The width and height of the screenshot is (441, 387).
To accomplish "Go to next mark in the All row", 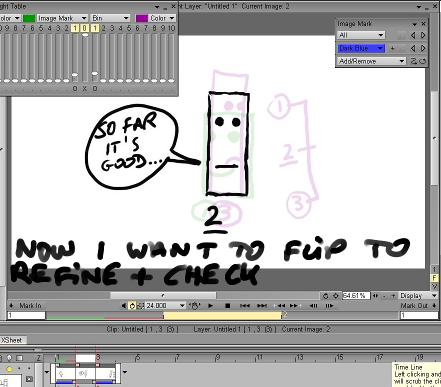I will pos(423,35).
